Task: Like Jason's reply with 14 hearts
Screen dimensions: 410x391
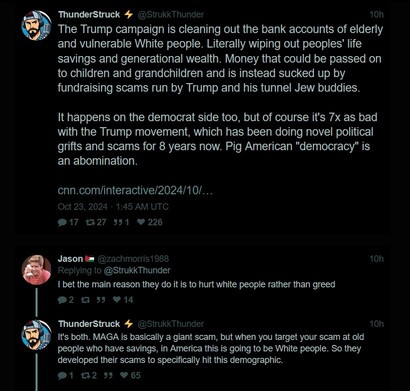Action: pyautogui.click(x=117, y=300)
